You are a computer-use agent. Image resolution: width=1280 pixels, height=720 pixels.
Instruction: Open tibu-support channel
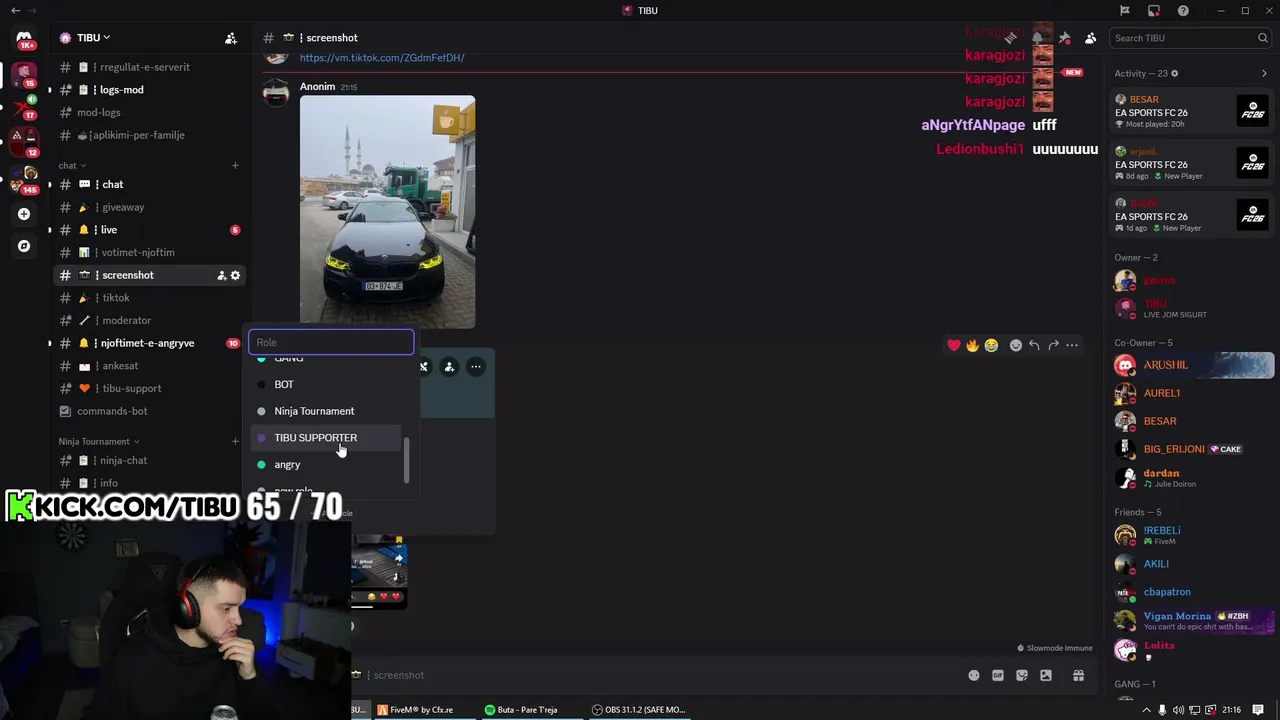pos(148,388)
